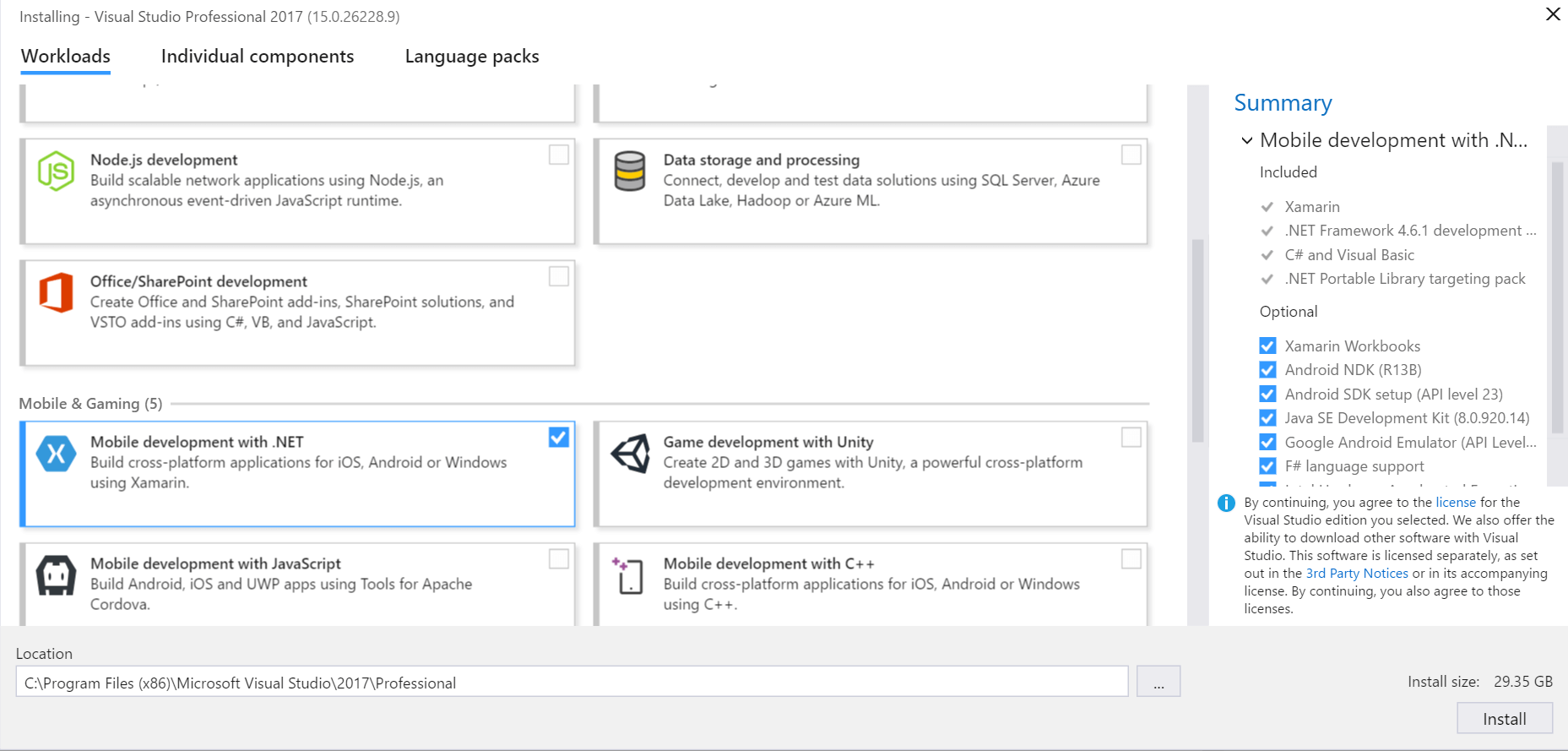
Task: Browse install location with ... button
Action: point(1158,682)
